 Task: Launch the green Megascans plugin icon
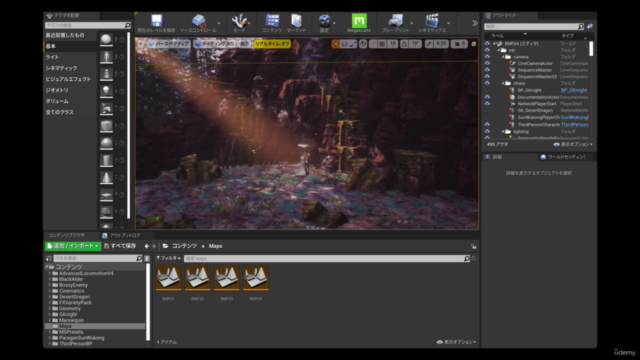(x=359, y=20)
